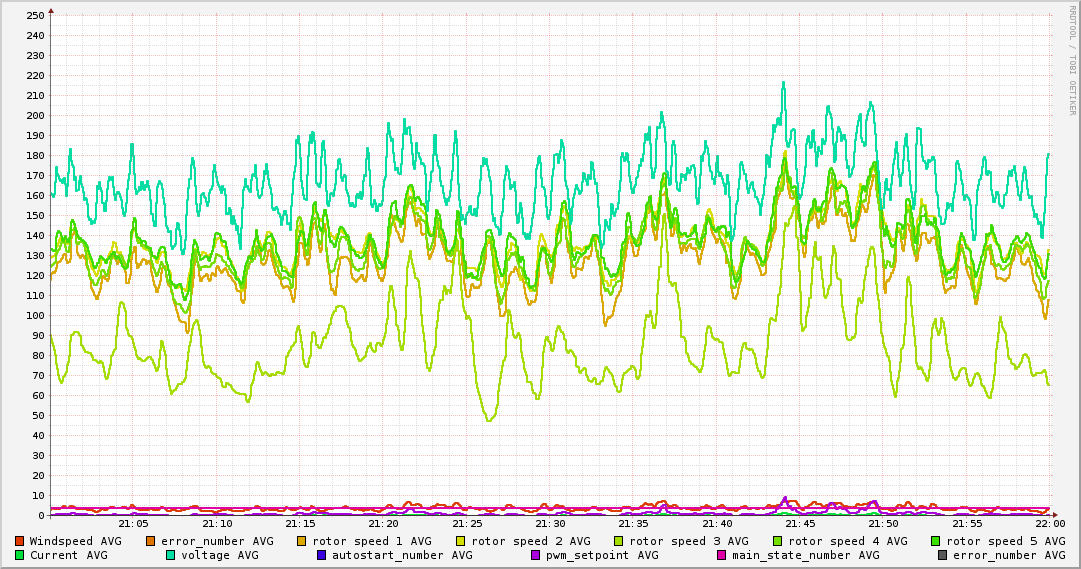
Task: Click the 180 value on the y-axis
Action: point(35,156)
